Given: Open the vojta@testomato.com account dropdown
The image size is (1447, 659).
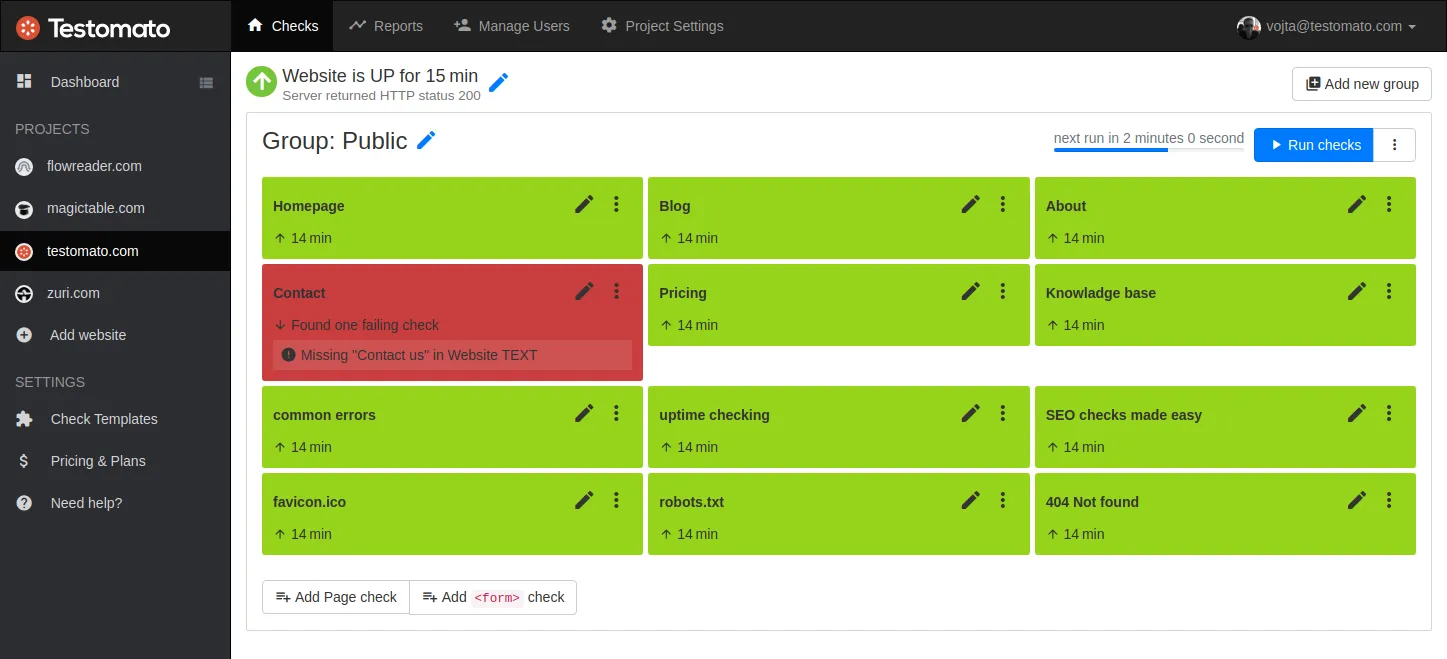Looking at the screenshot, I should (x=1327, y=26).
